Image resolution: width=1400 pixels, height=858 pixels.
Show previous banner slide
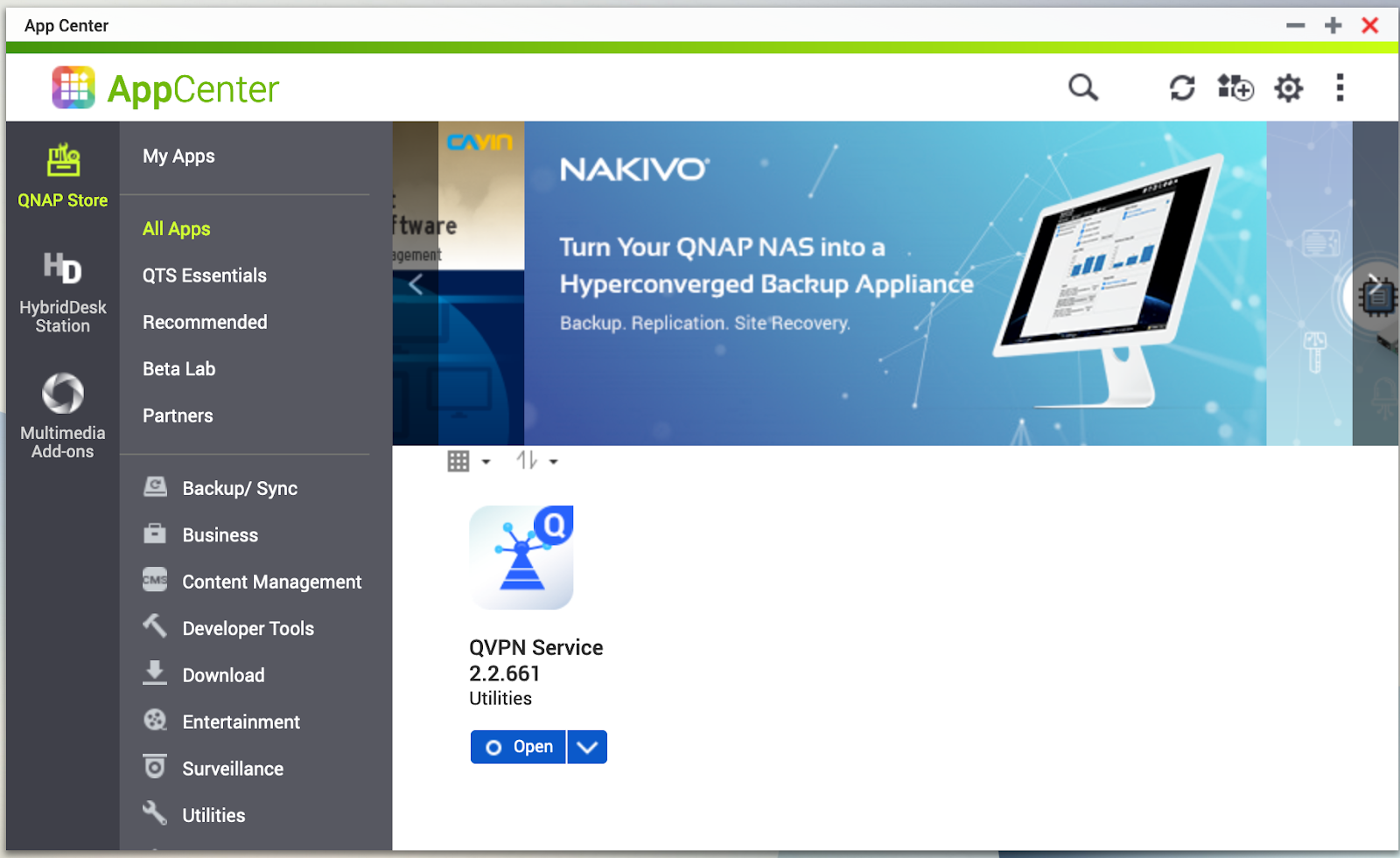point(416,284)
